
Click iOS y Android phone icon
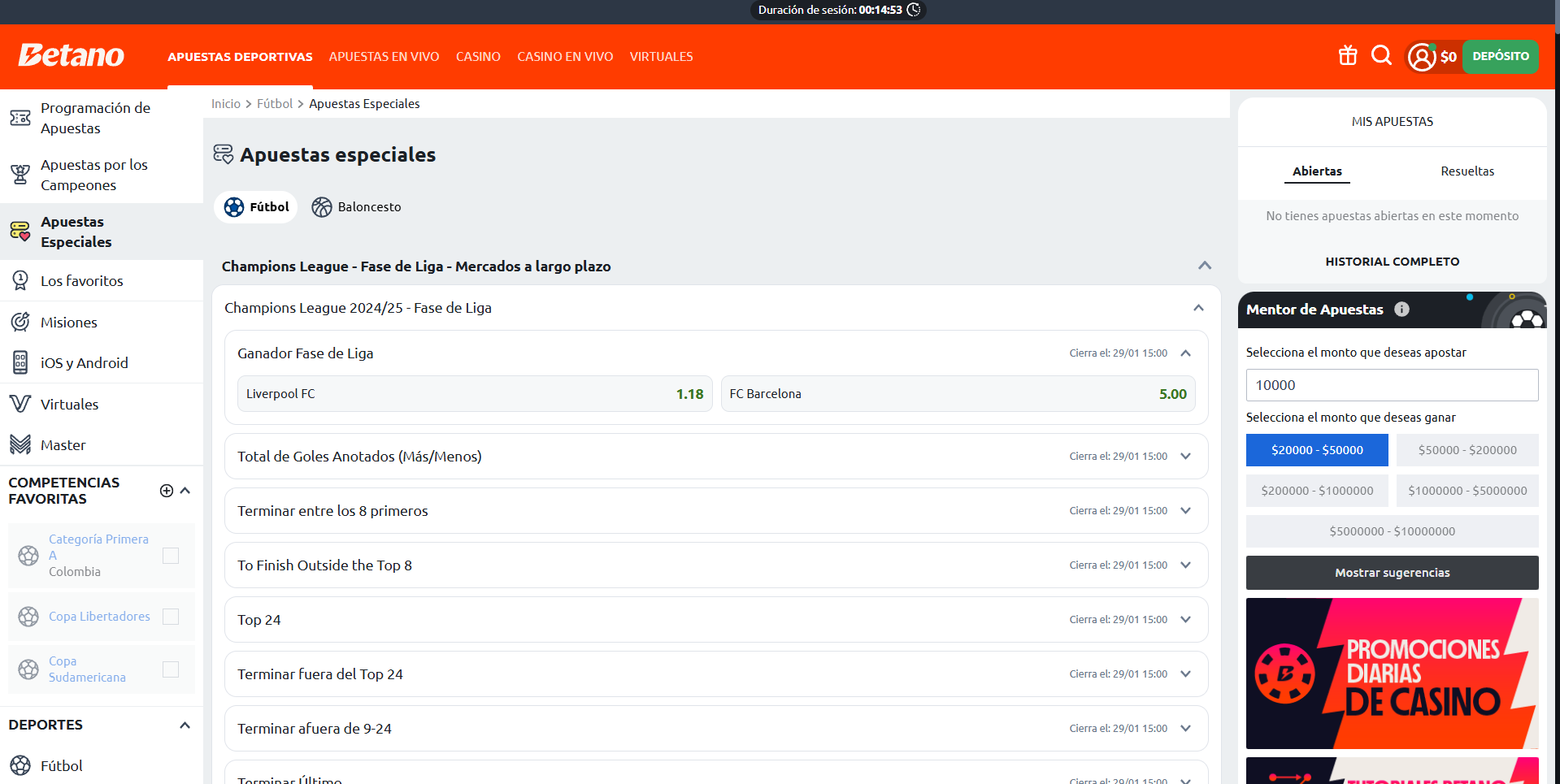(x=20, y=362)
